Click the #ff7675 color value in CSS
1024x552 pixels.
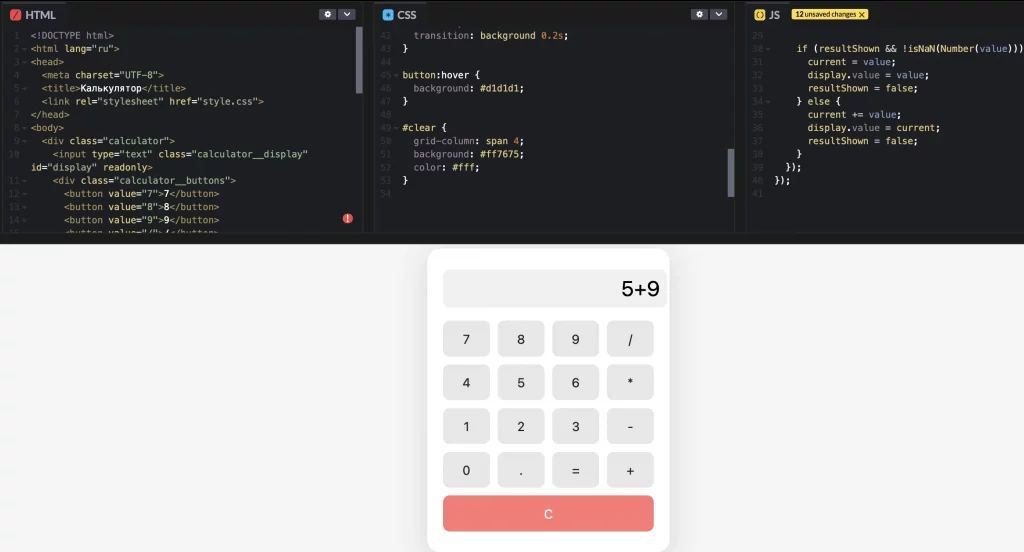(x=499, y=154)
